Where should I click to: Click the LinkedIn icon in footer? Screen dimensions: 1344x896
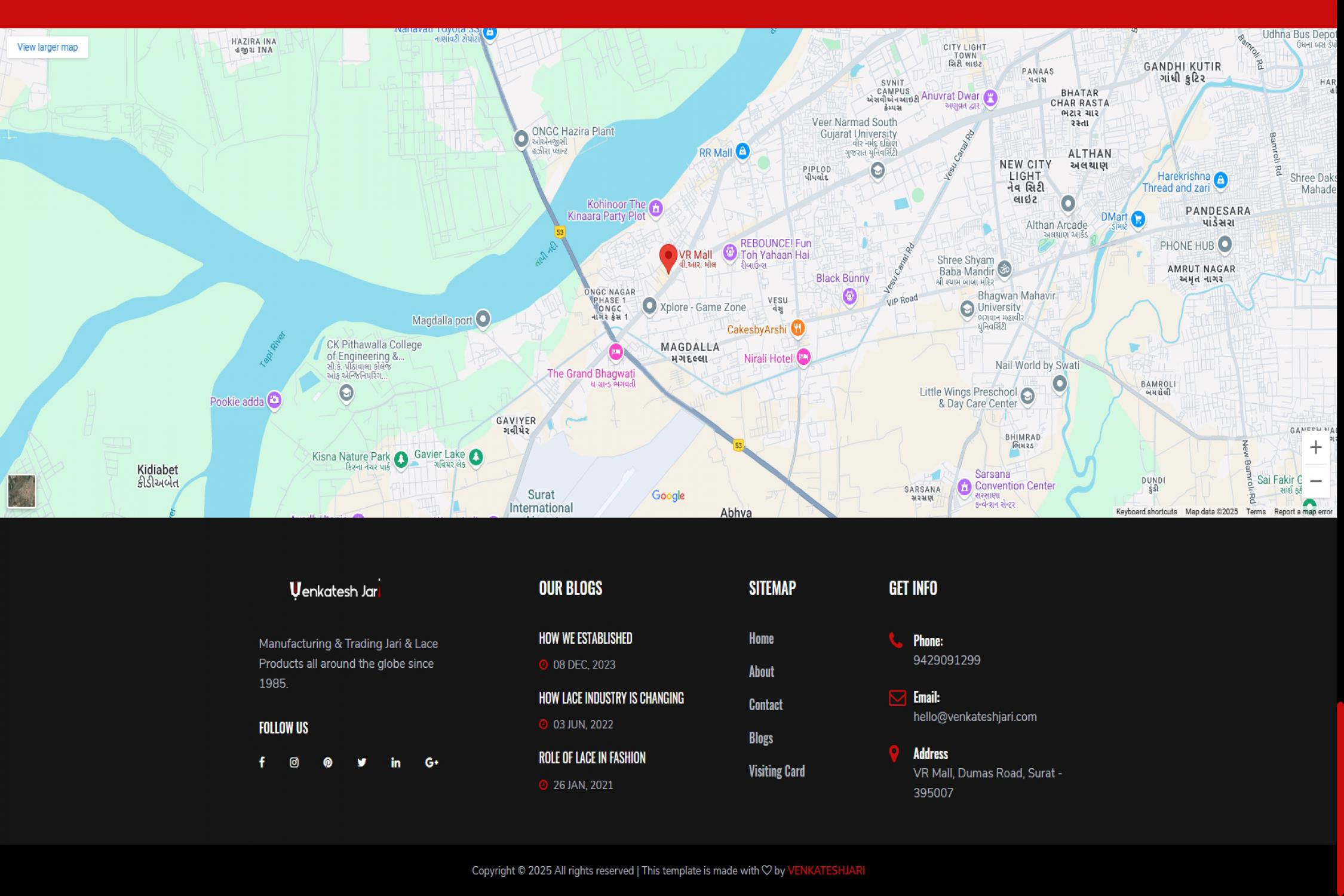coord(395,762)
